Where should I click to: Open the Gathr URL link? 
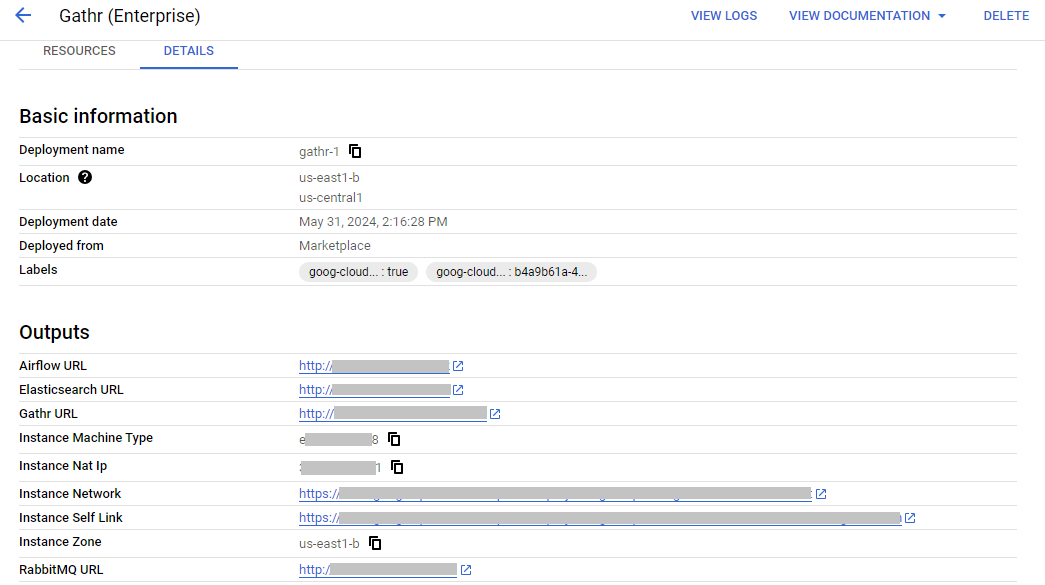point(390,413)
